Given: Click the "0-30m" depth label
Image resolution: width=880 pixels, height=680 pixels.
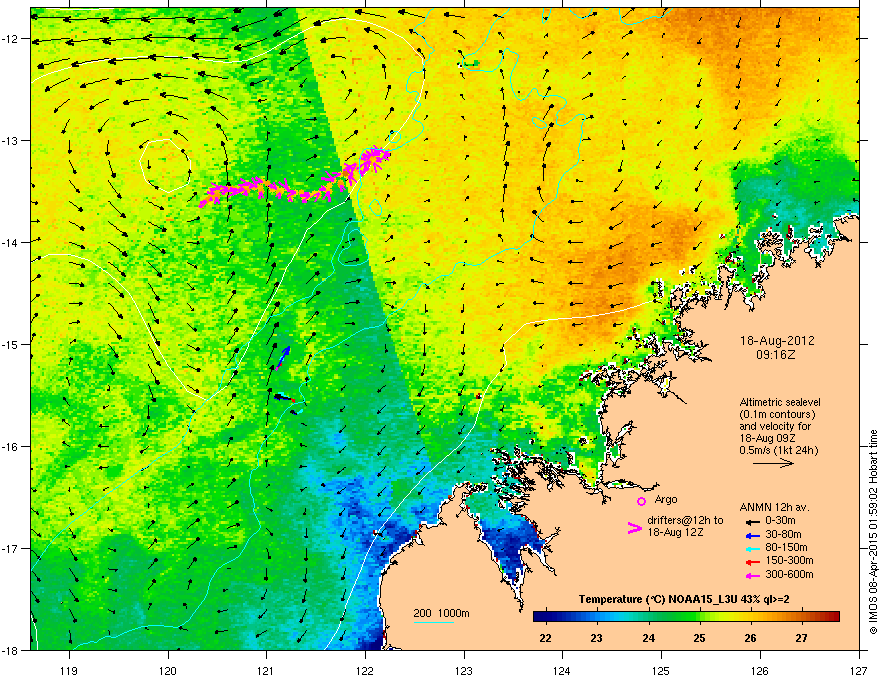Looking at the screenshot, I should click(780, 522).
